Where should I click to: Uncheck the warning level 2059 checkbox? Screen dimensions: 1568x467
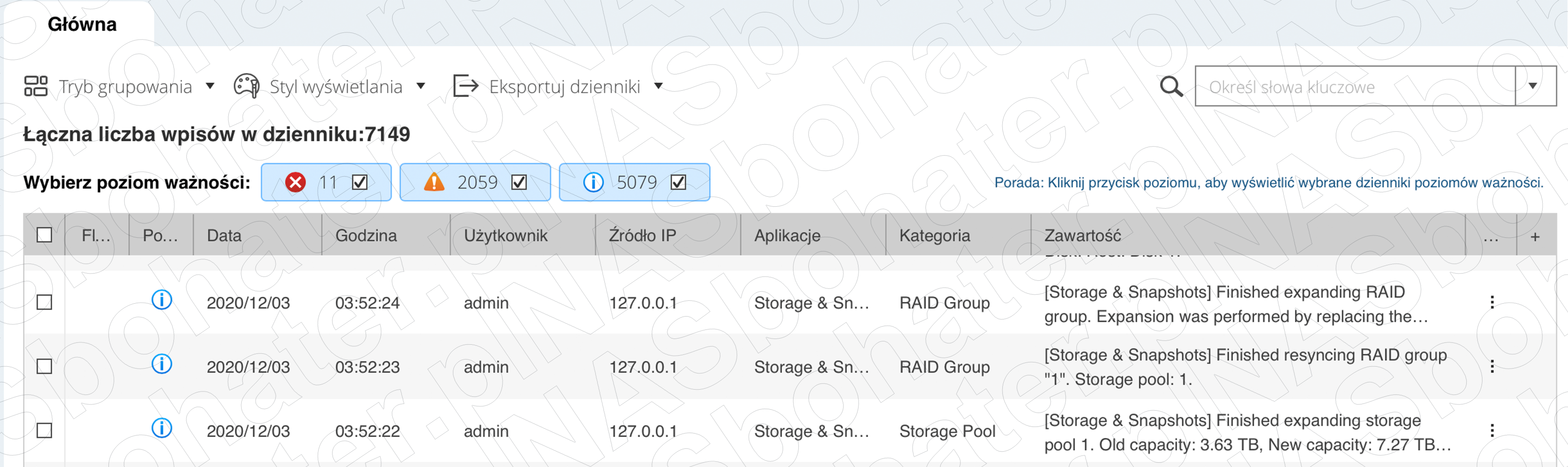pos(519,182)
